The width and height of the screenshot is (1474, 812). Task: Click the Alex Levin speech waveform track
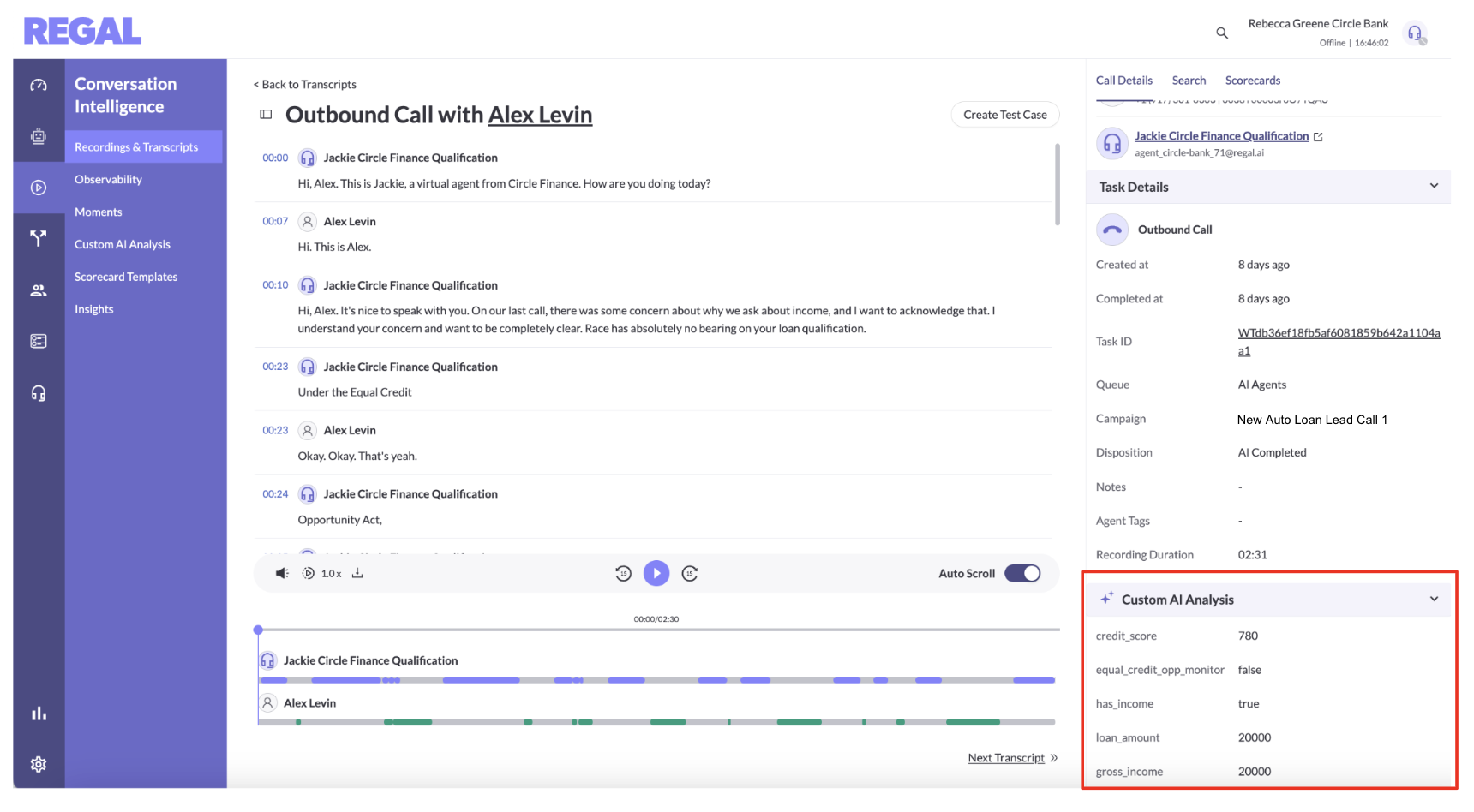point(656,722)
